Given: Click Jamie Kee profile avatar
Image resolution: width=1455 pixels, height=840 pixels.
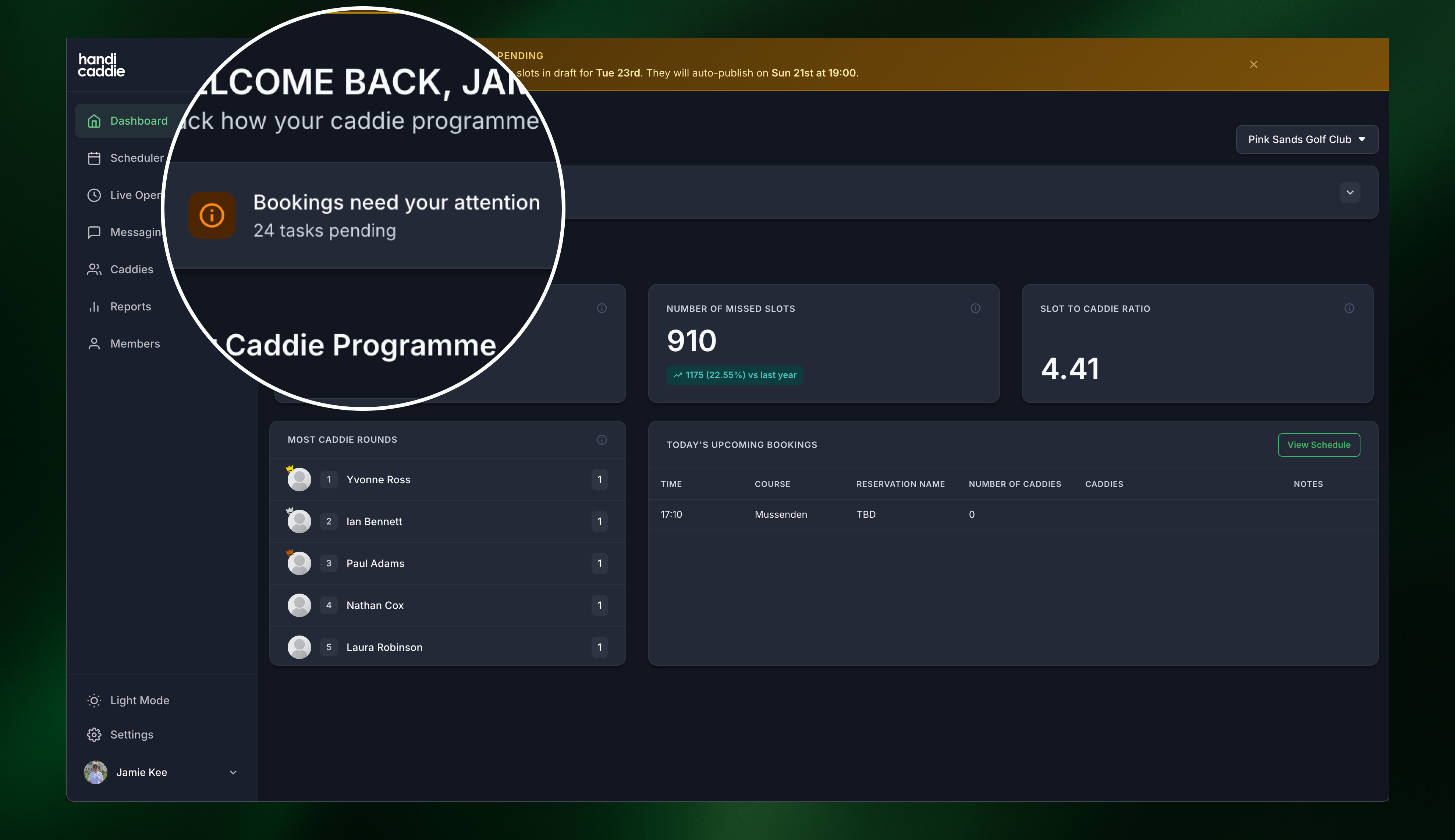Looking at the screenshot, I should click(x=96, y=772).
